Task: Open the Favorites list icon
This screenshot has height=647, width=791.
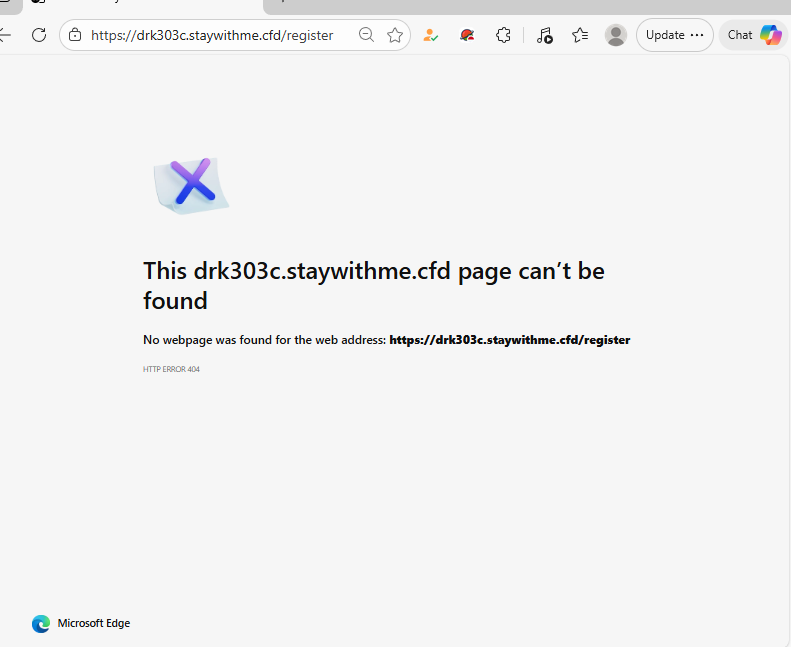Action: point(580,35)
